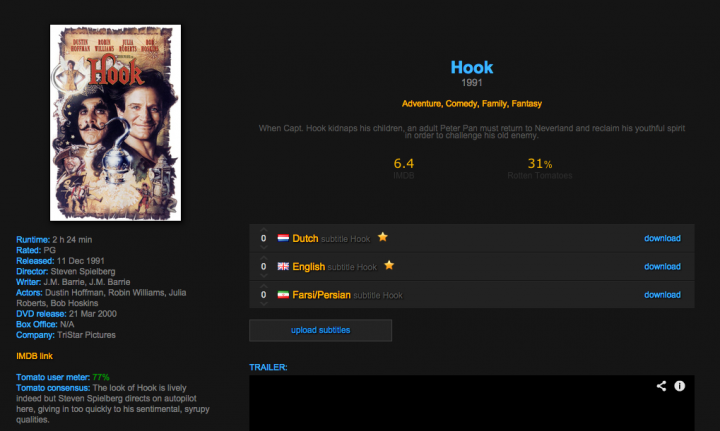720x431 pixels.
Task: Click the Actors Dustin Hoffman line
Action: [101, 298]
